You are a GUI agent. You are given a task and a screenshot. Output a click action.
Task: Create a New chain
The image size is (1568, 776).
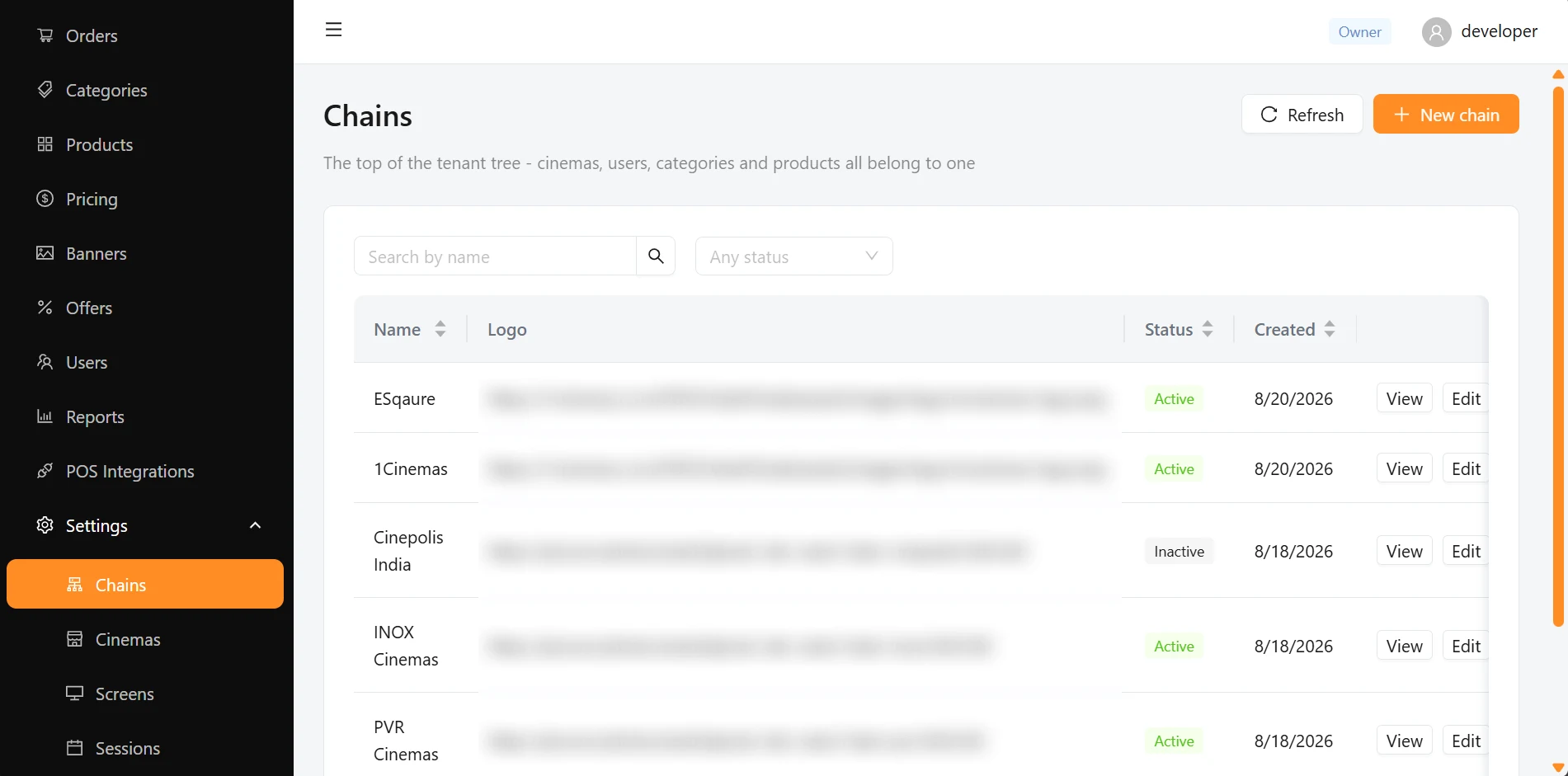(x=1446, y=114)
